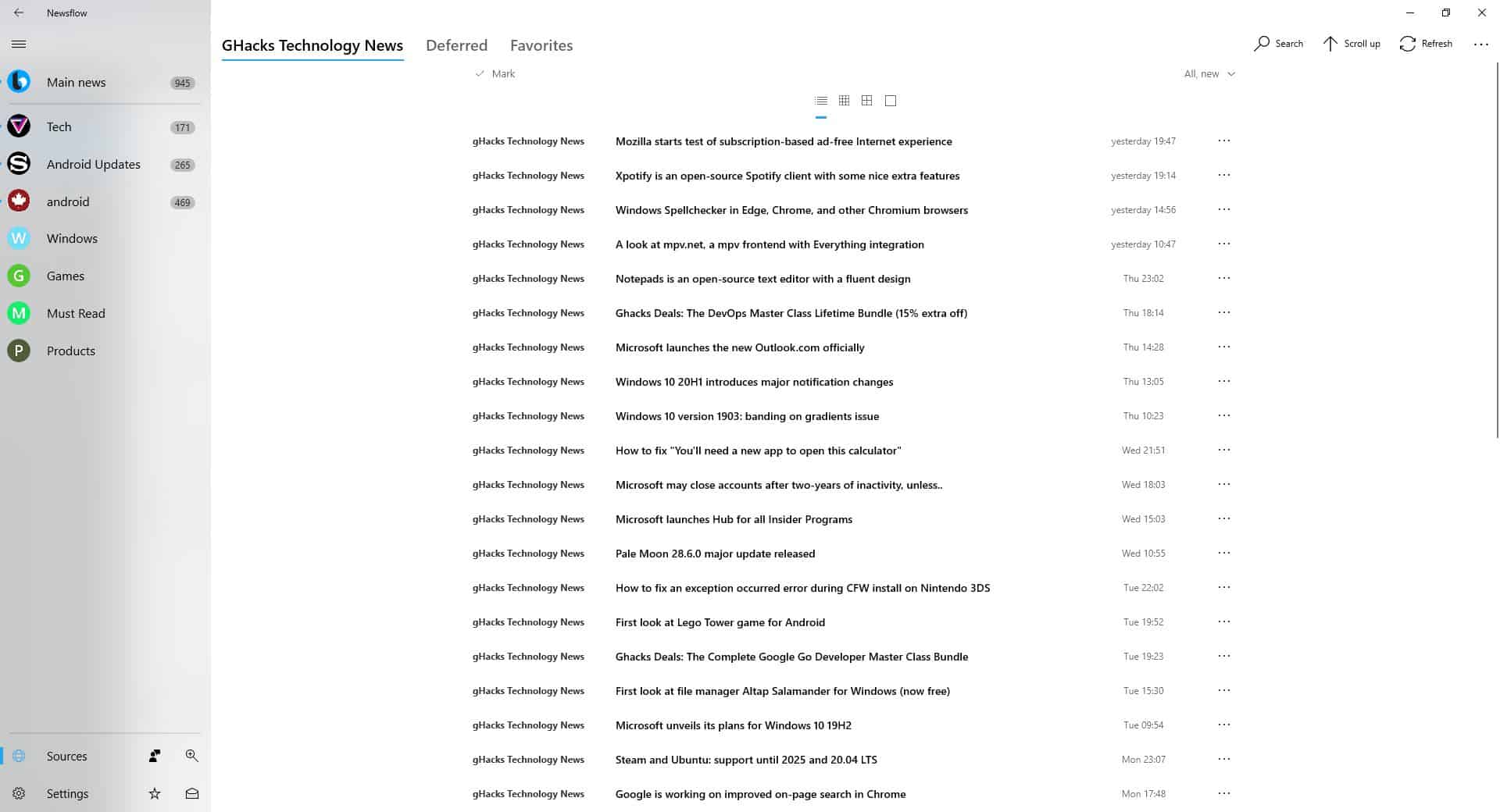
Task: Open the Windows category W icon
Action: tap(19, 238)
